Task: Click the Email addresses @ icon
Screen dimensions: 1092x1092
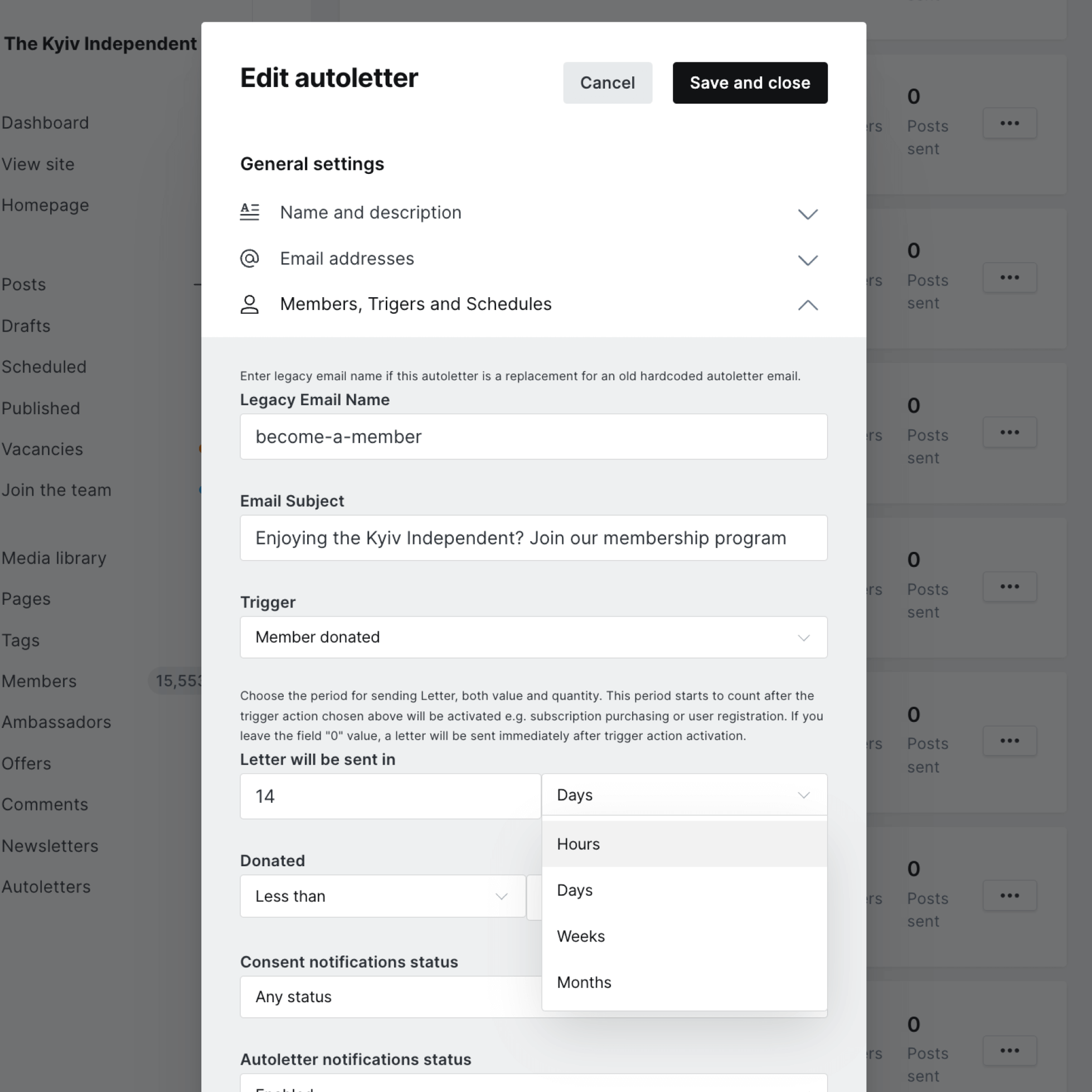Action: [x=249, y=258]
